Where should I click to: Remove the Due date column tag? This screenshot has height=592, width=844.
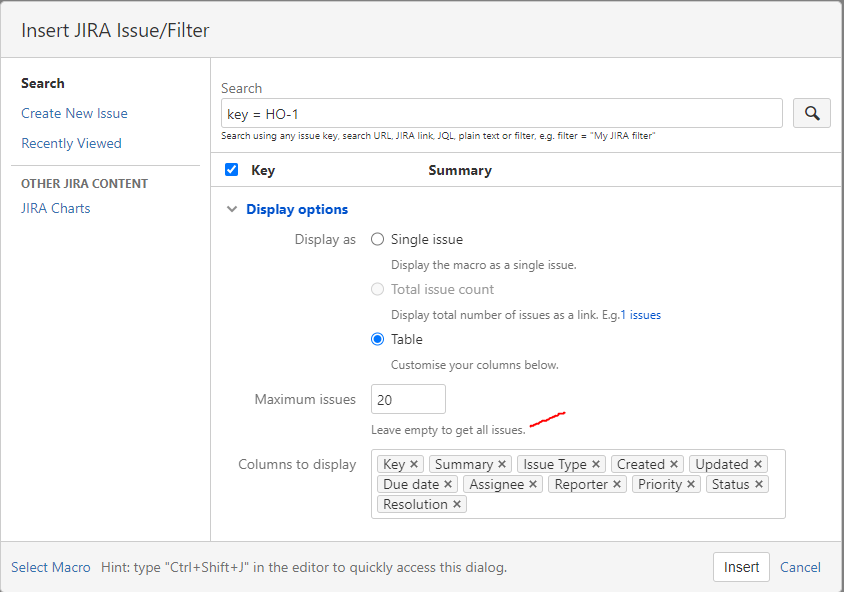(448, 484)
